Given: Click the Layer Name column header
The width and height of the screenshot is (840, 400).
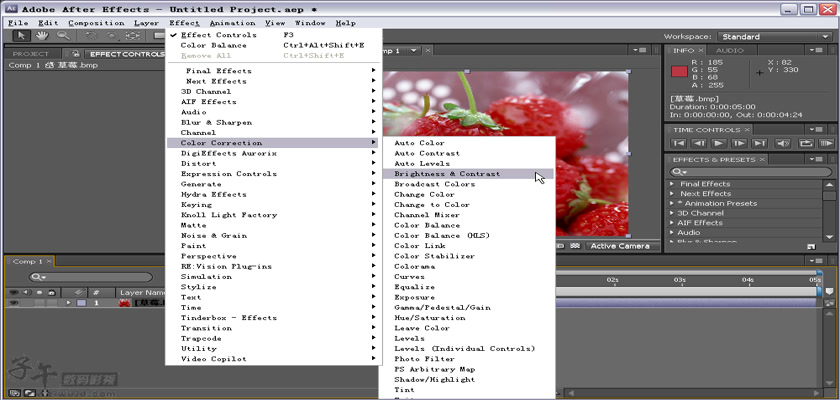Looking at the screenshot, I should click(x=140, y=293).
